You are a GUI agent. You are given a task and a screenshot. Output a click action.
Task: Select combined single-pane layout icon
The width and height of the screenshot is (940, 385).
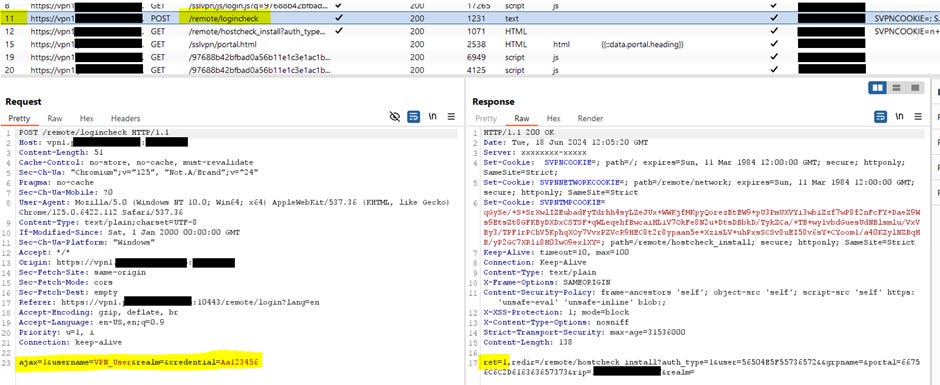click(914, 88)
